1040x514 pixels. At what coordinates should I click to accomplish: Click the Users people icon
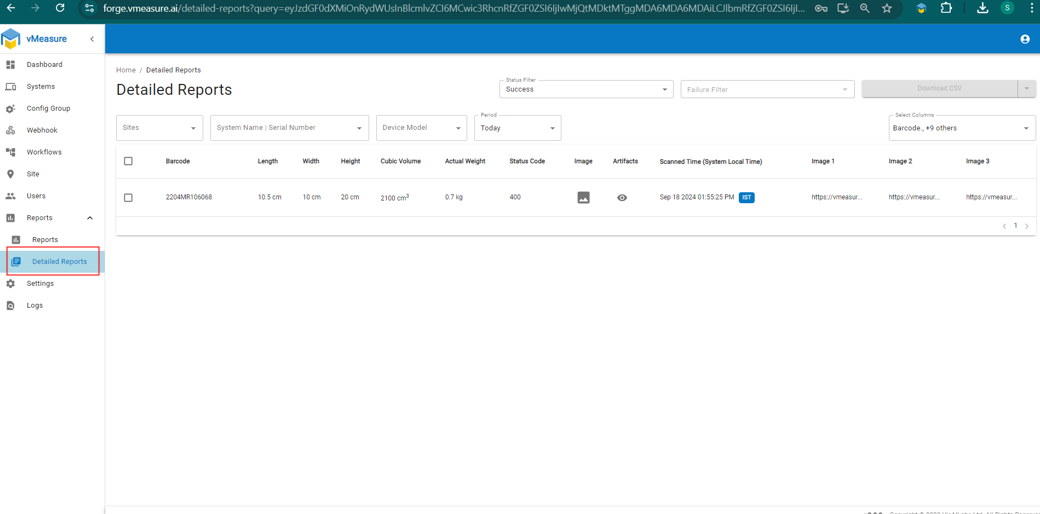click(x=11, y=196)
